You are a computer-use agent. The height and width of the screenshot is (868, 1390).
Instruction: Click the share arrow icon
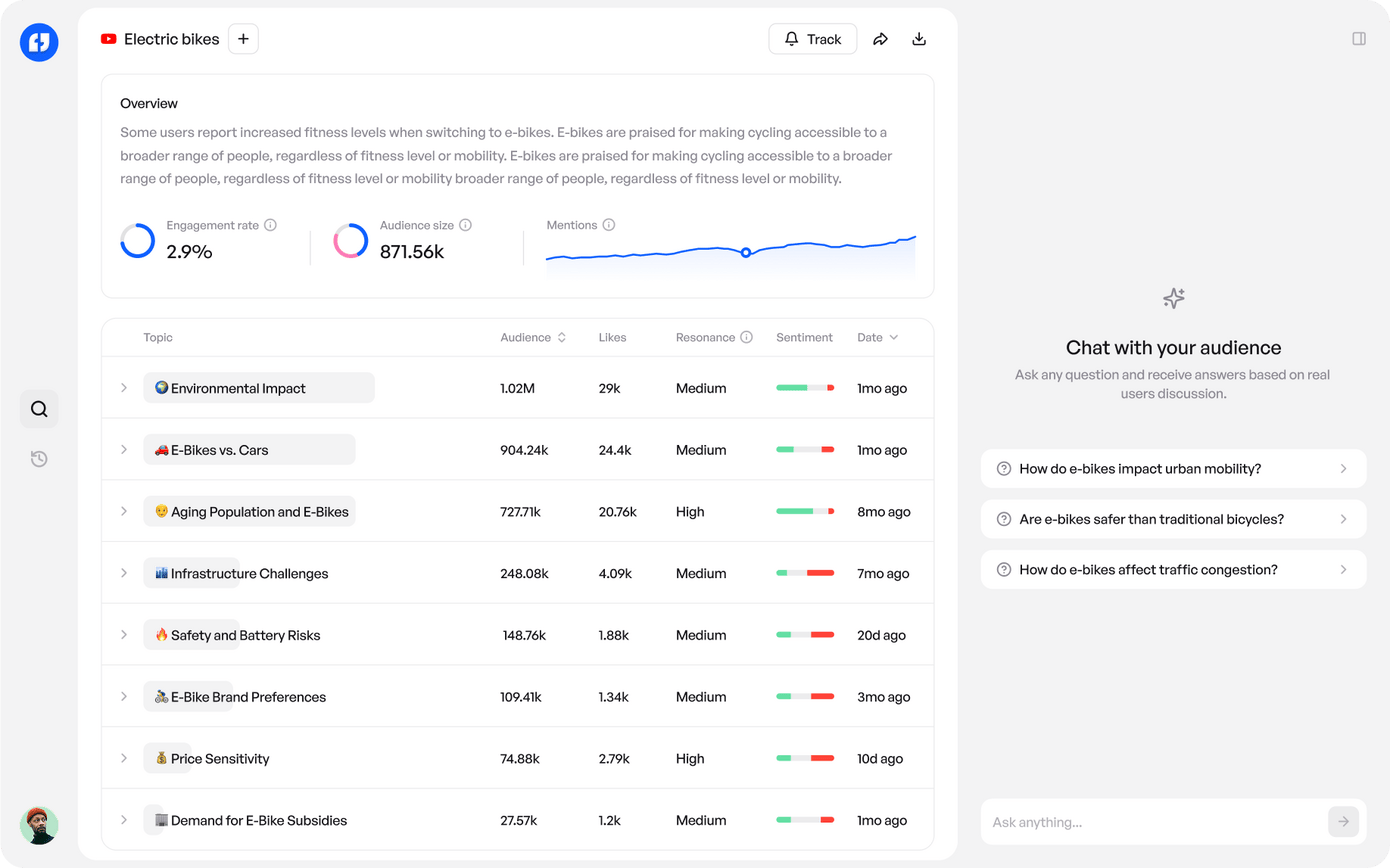click(x=880, y=39)
